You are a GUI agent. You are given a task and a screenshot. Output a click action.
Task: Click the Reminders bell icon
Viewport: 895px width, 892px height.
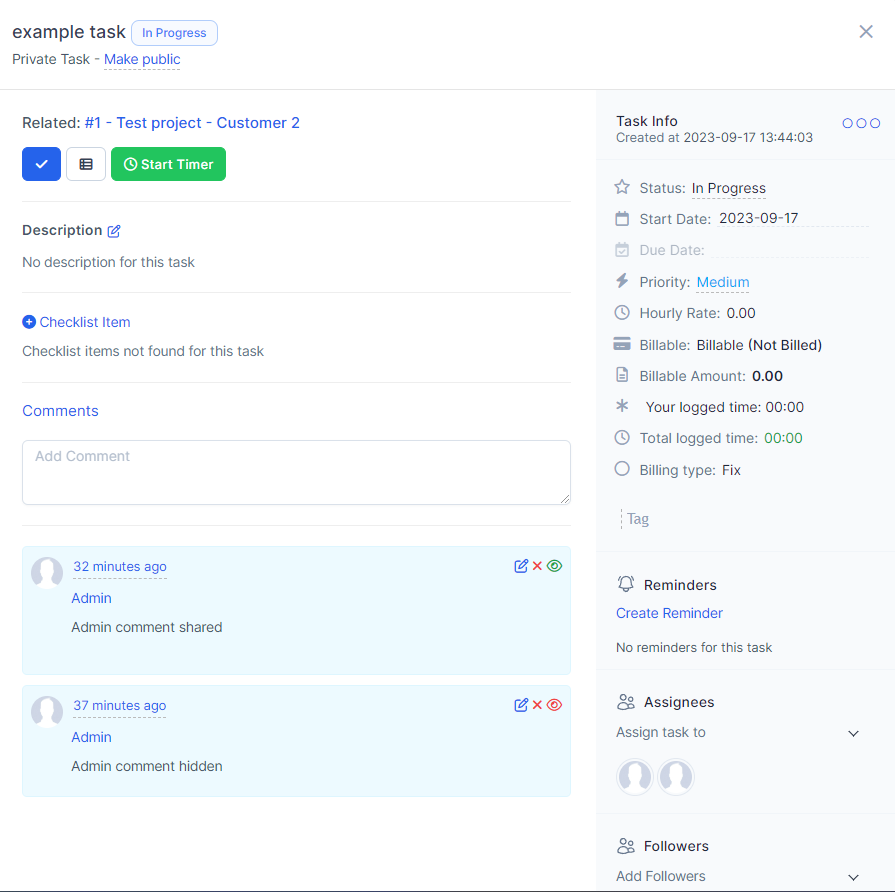click(x=625, y=583)
